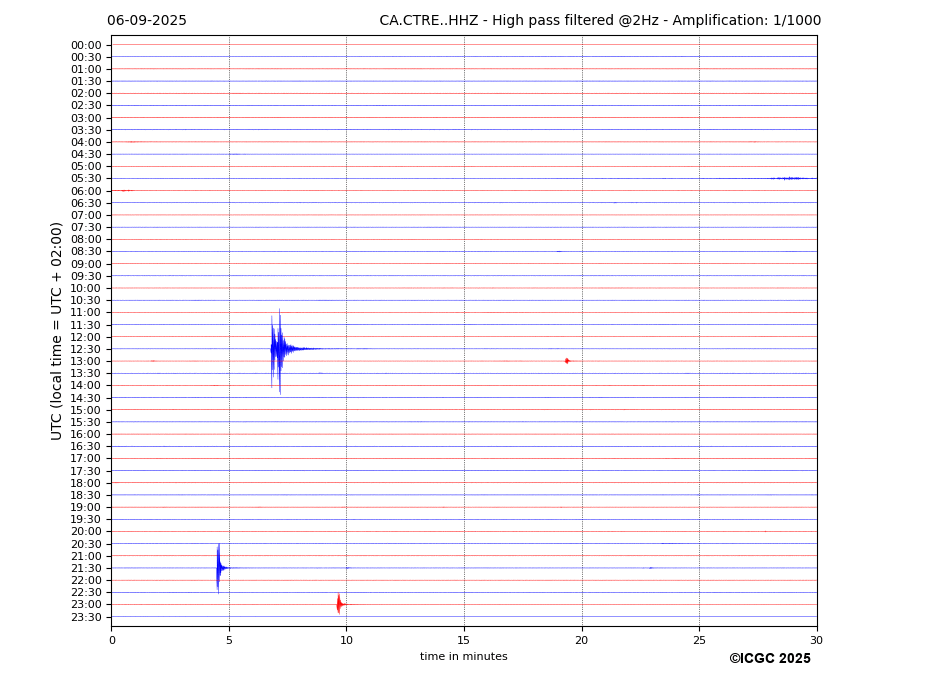Click the 10:00 time row label
The height and width of the screenshot is (696, 927).
coord(86,289)
